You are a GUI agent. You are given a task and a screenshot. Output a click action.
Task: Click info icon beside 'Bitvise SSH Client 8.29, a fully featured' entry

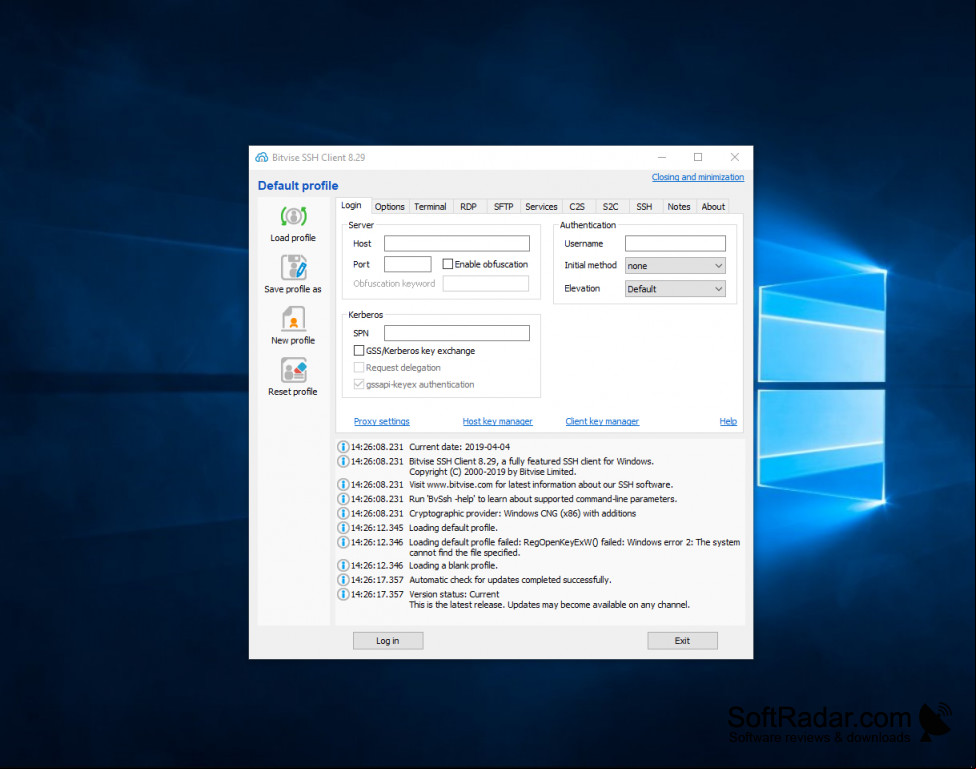343,461
